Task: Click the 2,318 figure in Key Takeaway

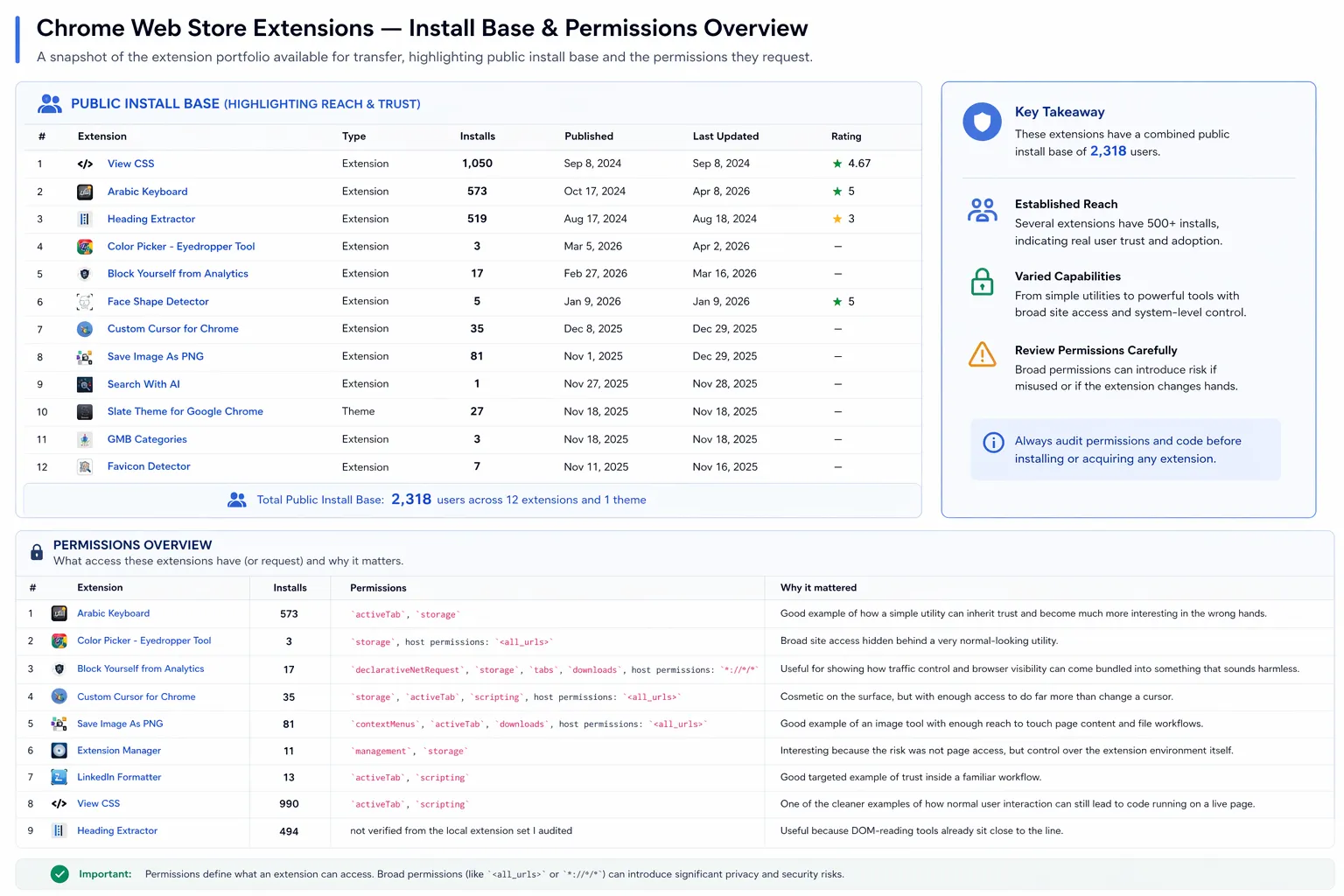Action: (1108, 151)
